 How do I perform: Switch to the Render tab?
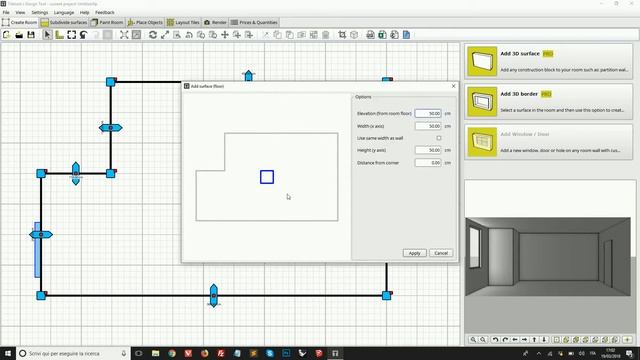[215, 22]
